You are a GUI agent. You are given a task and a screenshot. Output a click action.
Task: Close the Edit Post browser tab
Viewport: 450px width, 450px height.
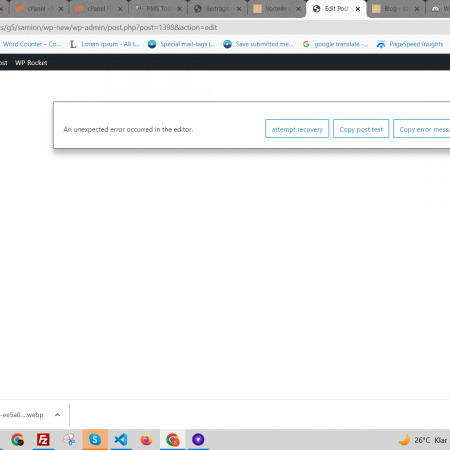click(358, 9)
